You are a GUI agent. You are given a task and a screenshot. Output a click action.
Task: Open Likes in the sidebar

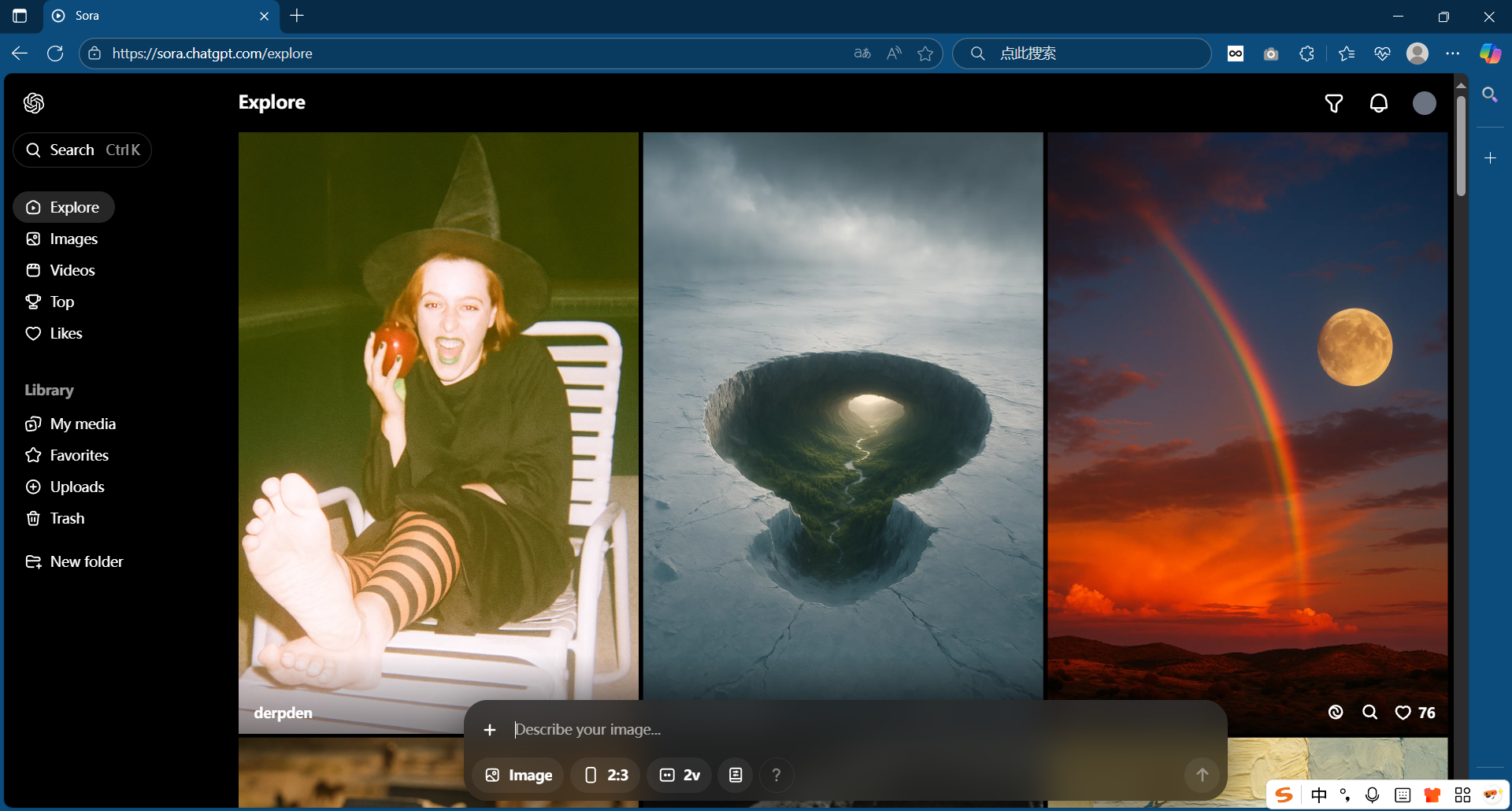(54, 333)
